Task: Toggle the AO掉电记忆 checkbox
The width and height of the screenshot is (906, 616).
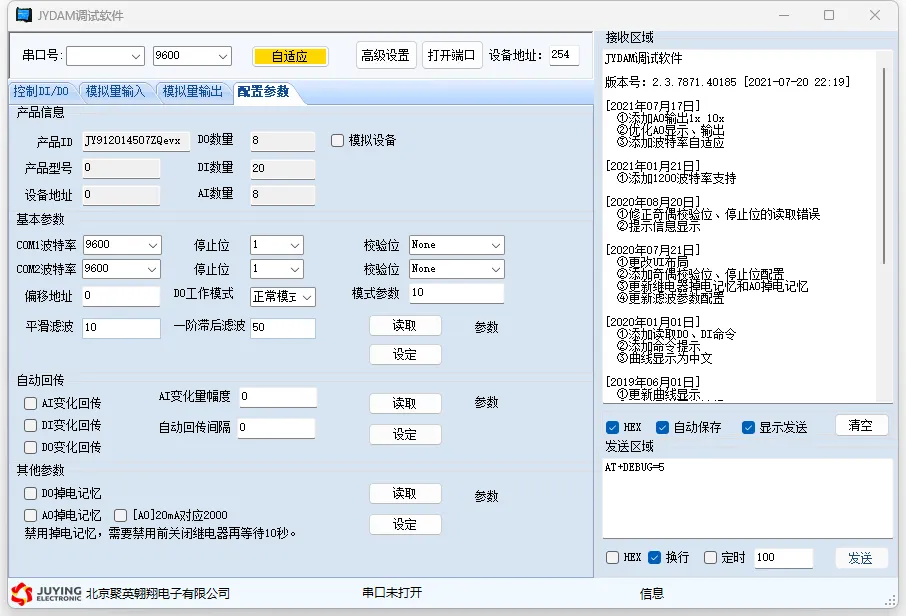Action: coord(30,515)
